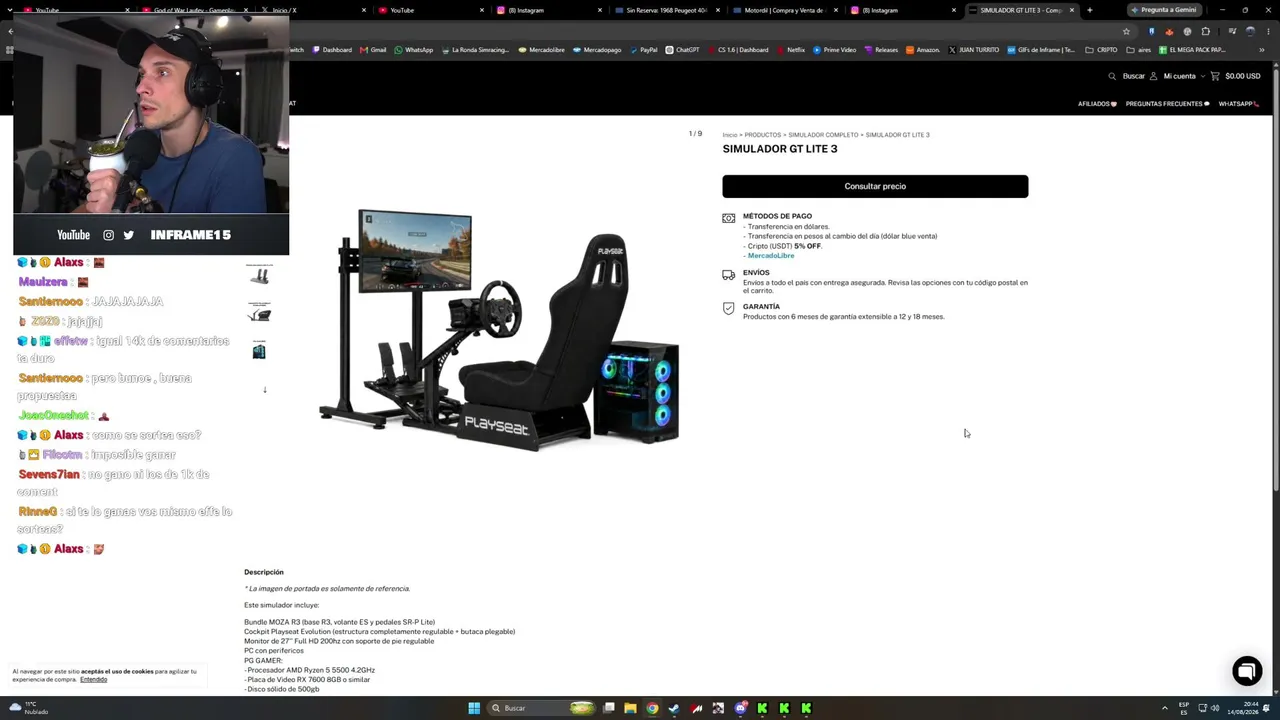Go to the Inicio breadcrumb
Screen dimensions: 1280x720
730,135
